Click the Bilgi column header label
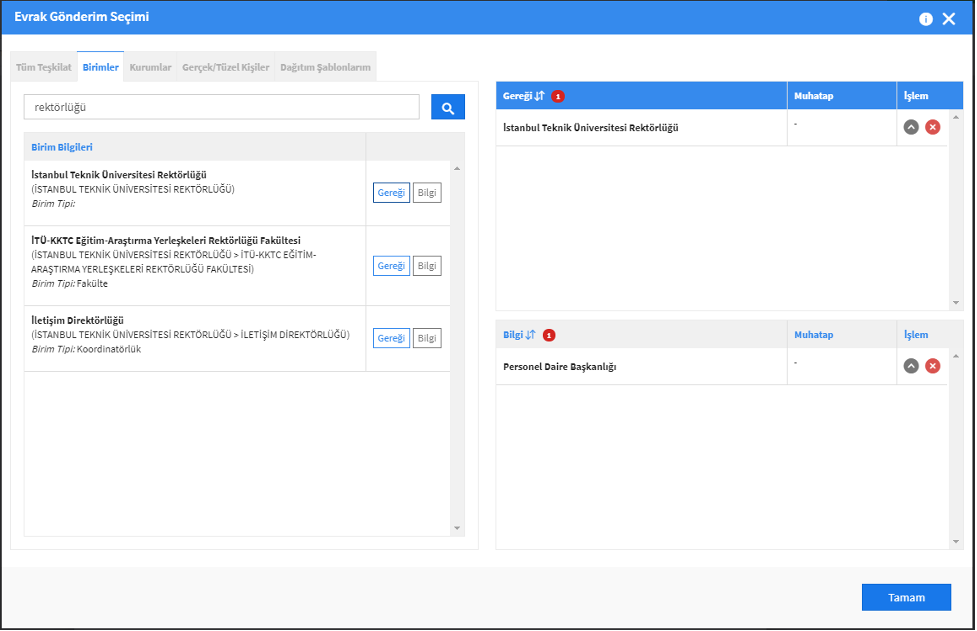The width and height of the screenshot is (977, 631). pos(513,334)
